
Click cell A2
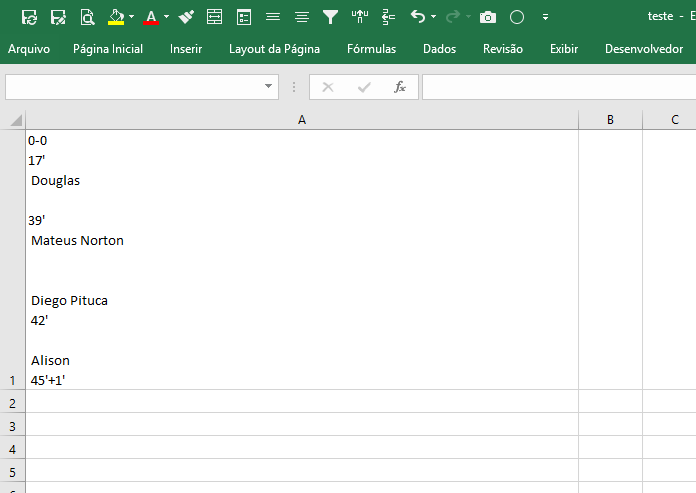[x=302, y=401]
